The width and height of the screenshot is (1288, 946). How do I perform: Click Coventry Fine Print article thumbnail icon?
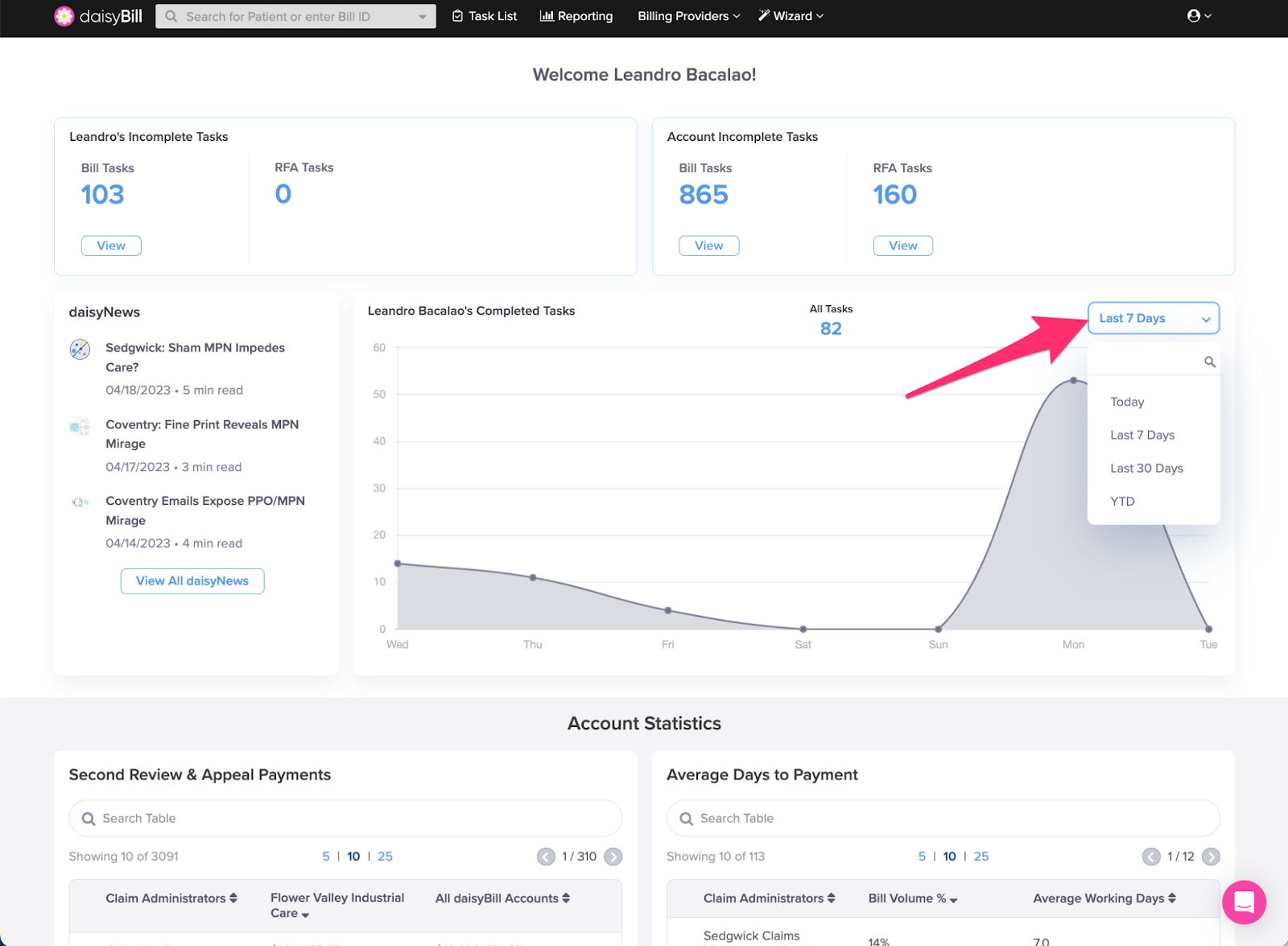80,427
